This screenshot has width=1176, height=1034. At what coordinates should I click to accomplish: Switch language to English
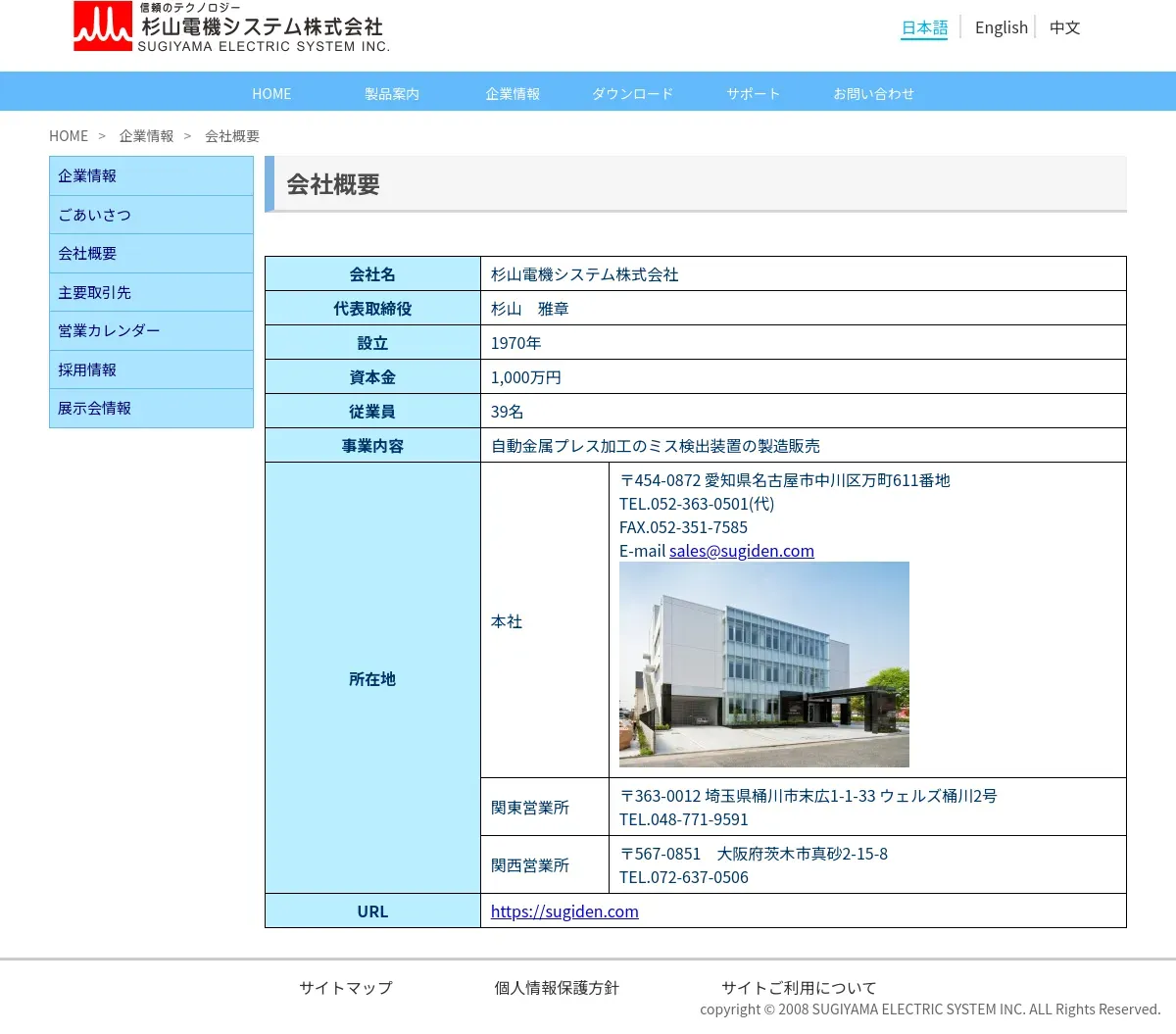pyautogui.click(x=1001, y=27)
